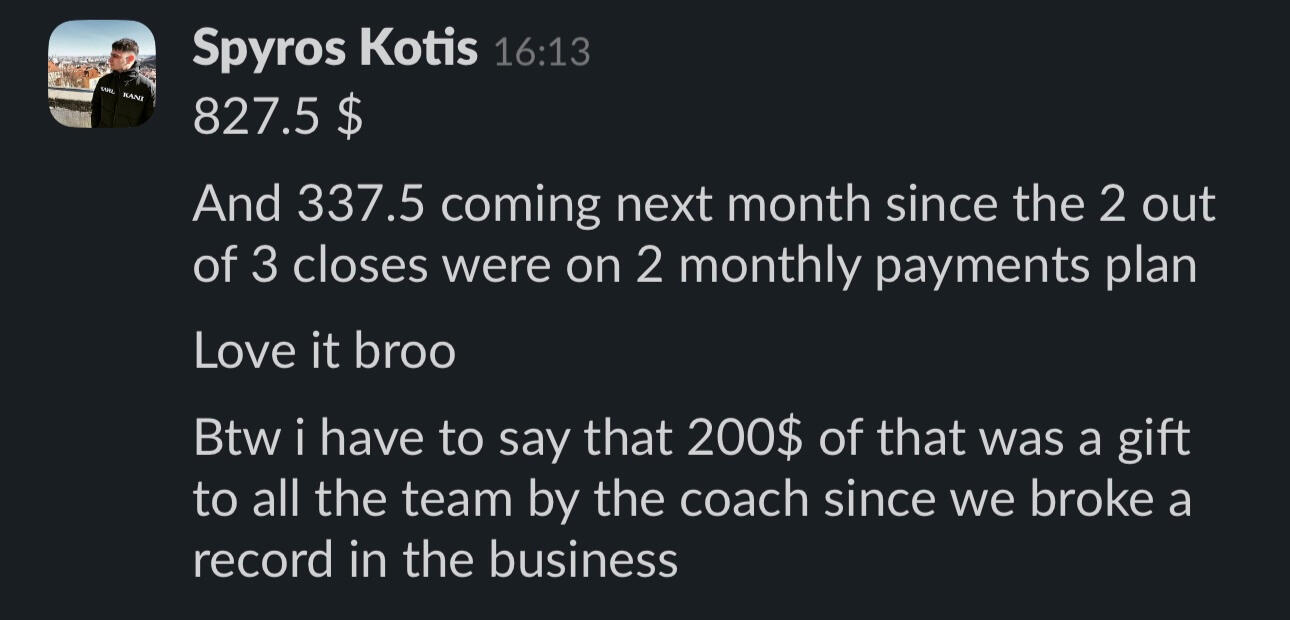Click the 16:13 message timestamp
1290x620 pixels.
point(541,52)
